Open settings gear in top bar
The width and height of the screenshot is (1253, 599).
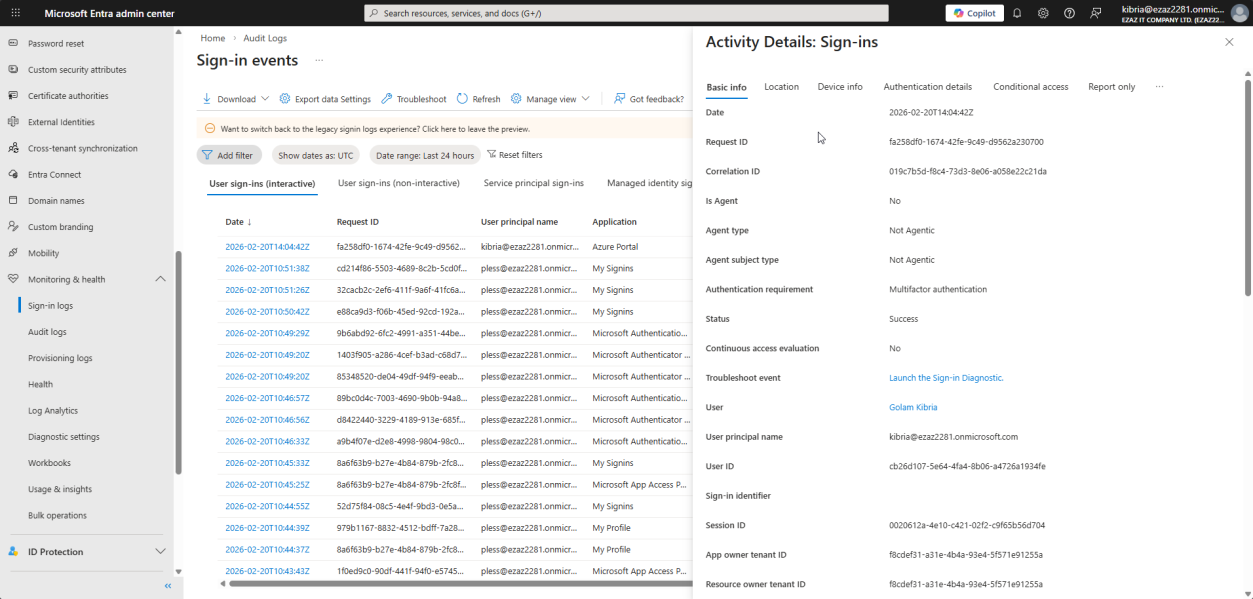click(1043, 13)
